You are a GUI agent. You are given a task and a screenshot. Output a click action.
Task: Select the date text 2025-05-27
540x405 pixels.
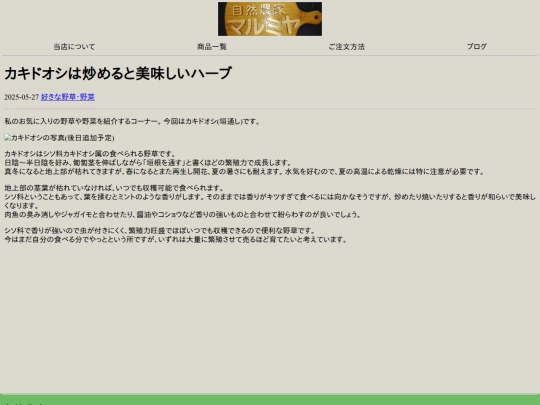[x=21, y=97]
